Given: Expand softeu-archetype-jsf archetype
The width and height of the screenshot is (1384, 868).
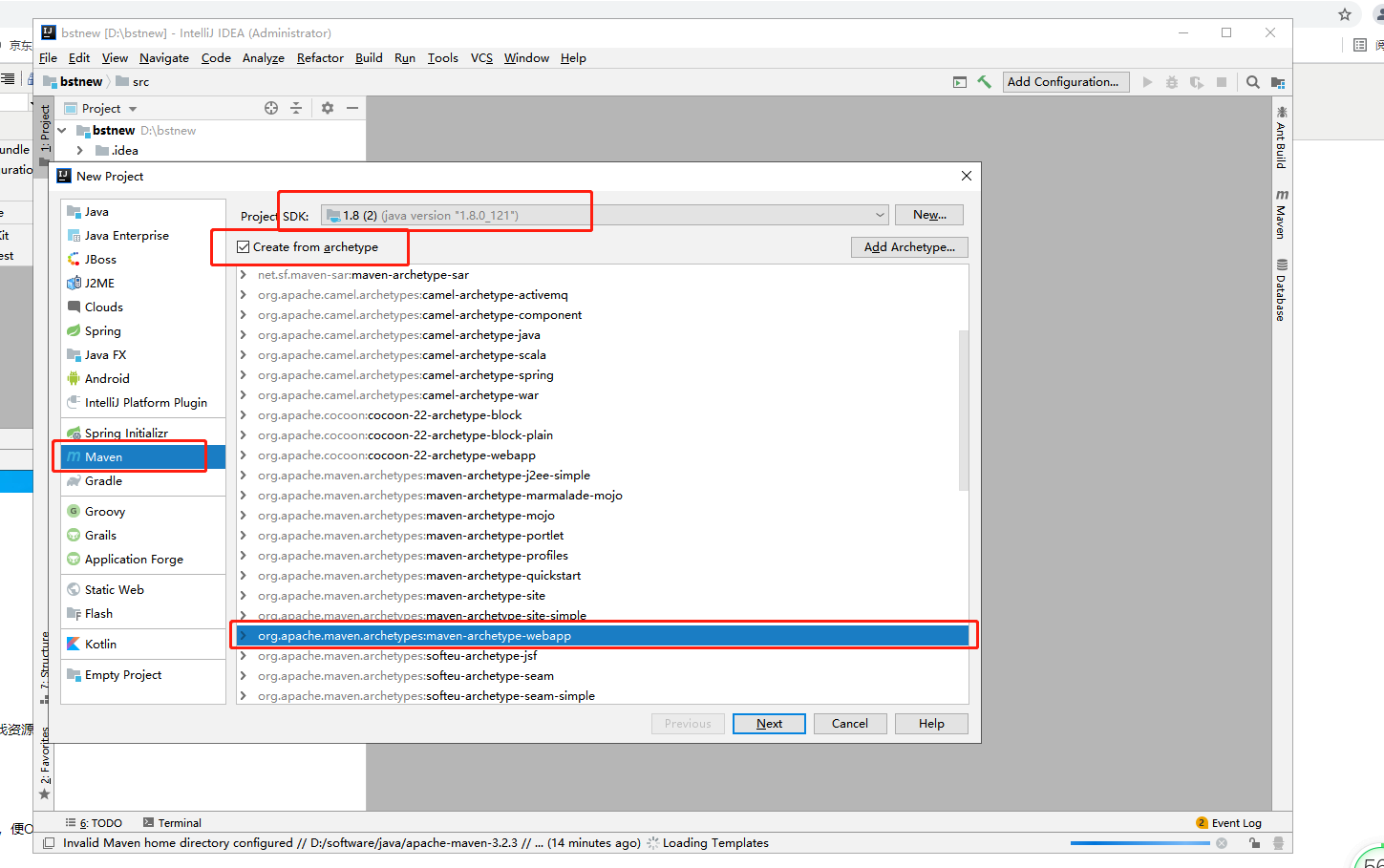Looking at the screenshot, I should [244, 656].
